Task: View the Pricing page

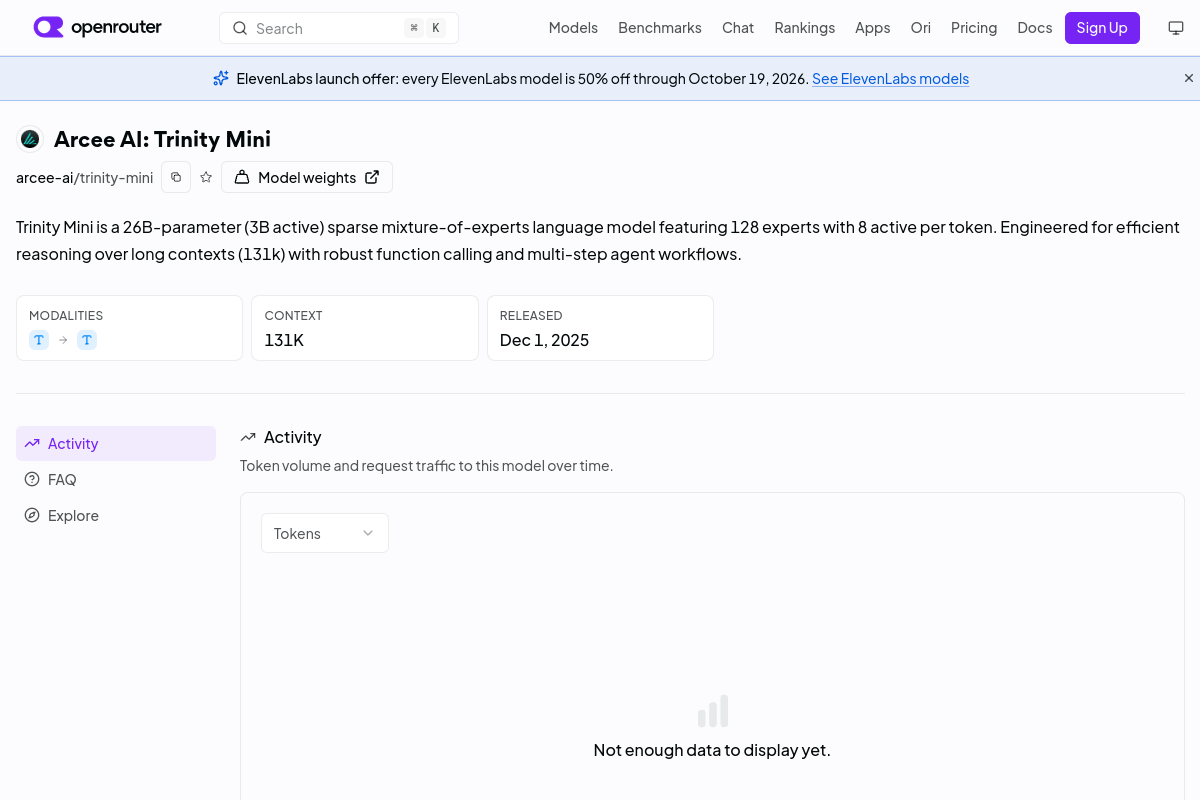Action: [974, 28]
